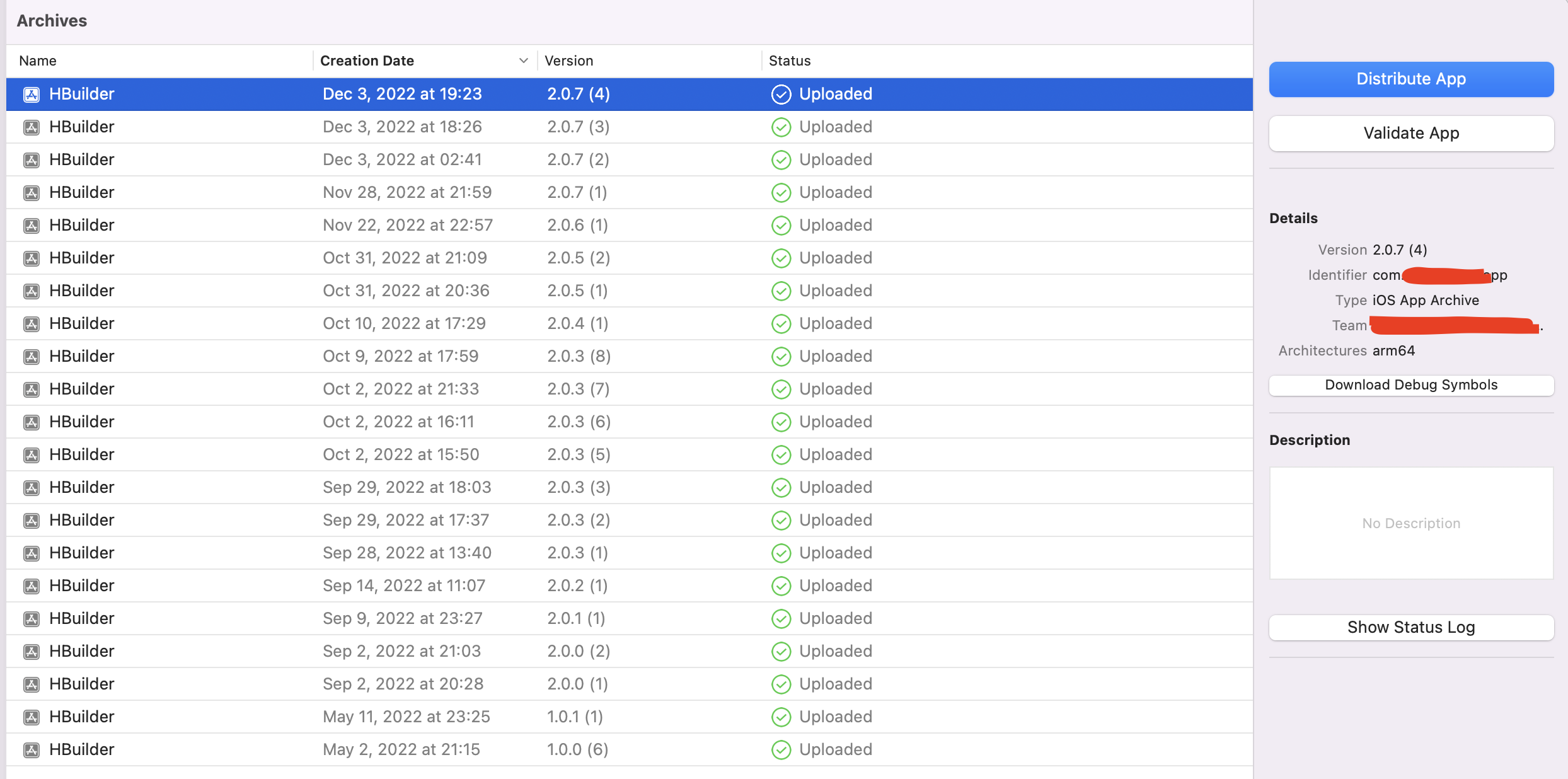Select archive icon for version 2.0.7 (4)
The image size is (1568, 779).
32,95
